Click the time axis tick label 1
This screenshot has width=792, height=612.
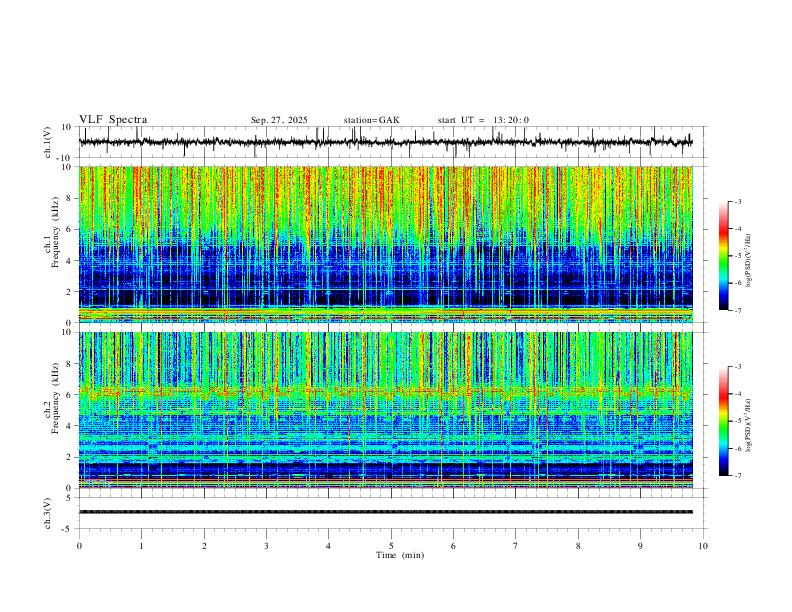(x=141, y=546)
